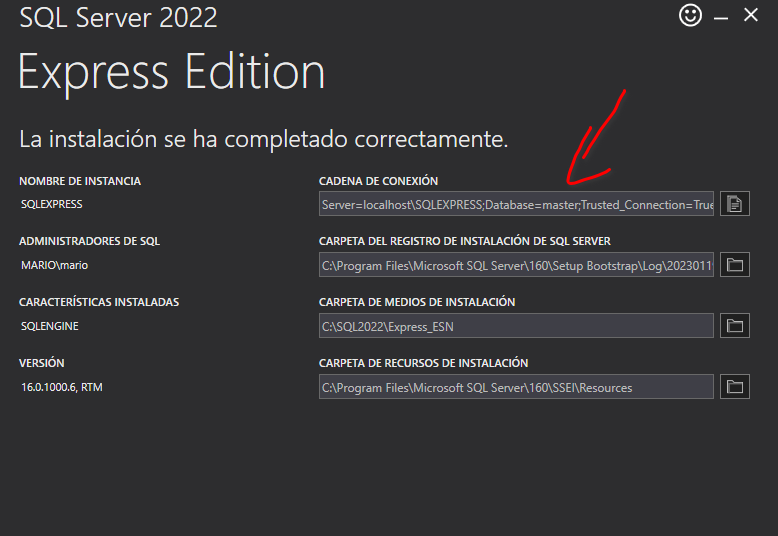This screenshot has width=778, height=536.
Task: Select the Cadena de conexión text field
Action: click(516, 203)
